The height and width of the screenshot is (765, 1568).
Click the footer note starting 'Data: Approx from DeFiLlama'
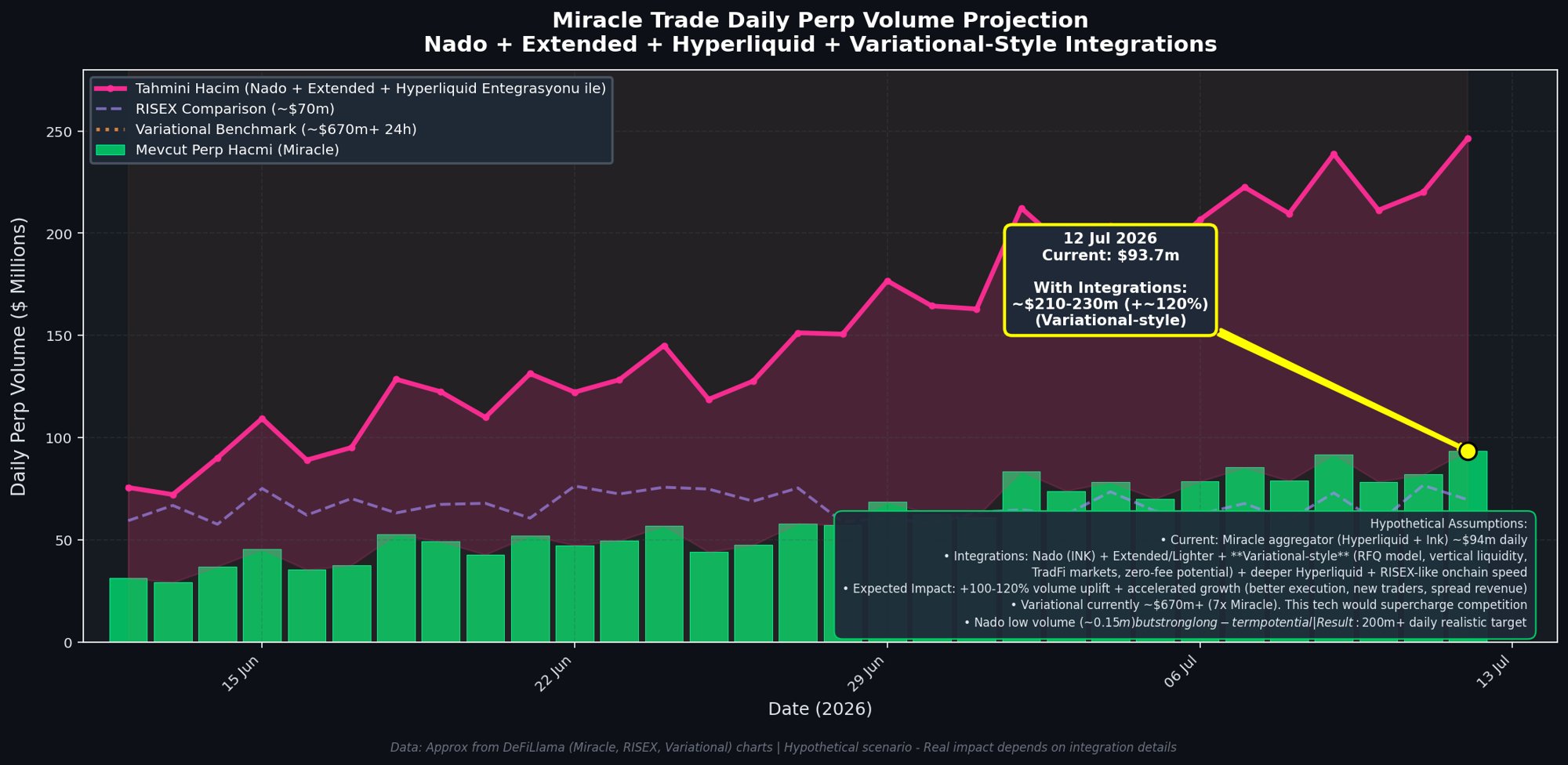point(783,748)
